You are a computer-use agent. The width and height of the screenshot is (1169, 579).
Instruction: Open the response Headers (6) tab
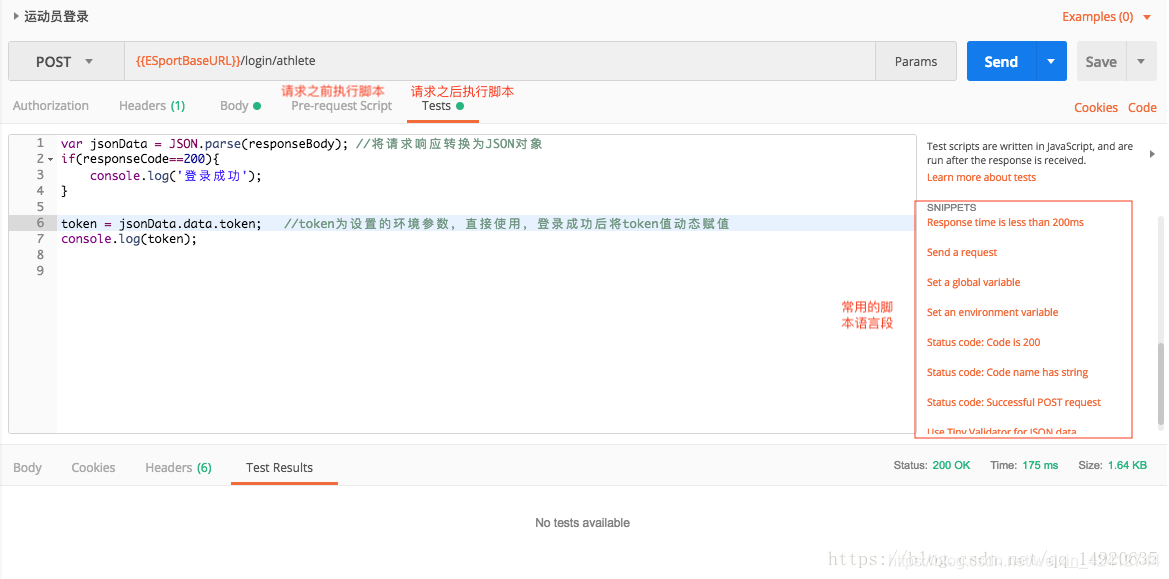click(178, 467)
